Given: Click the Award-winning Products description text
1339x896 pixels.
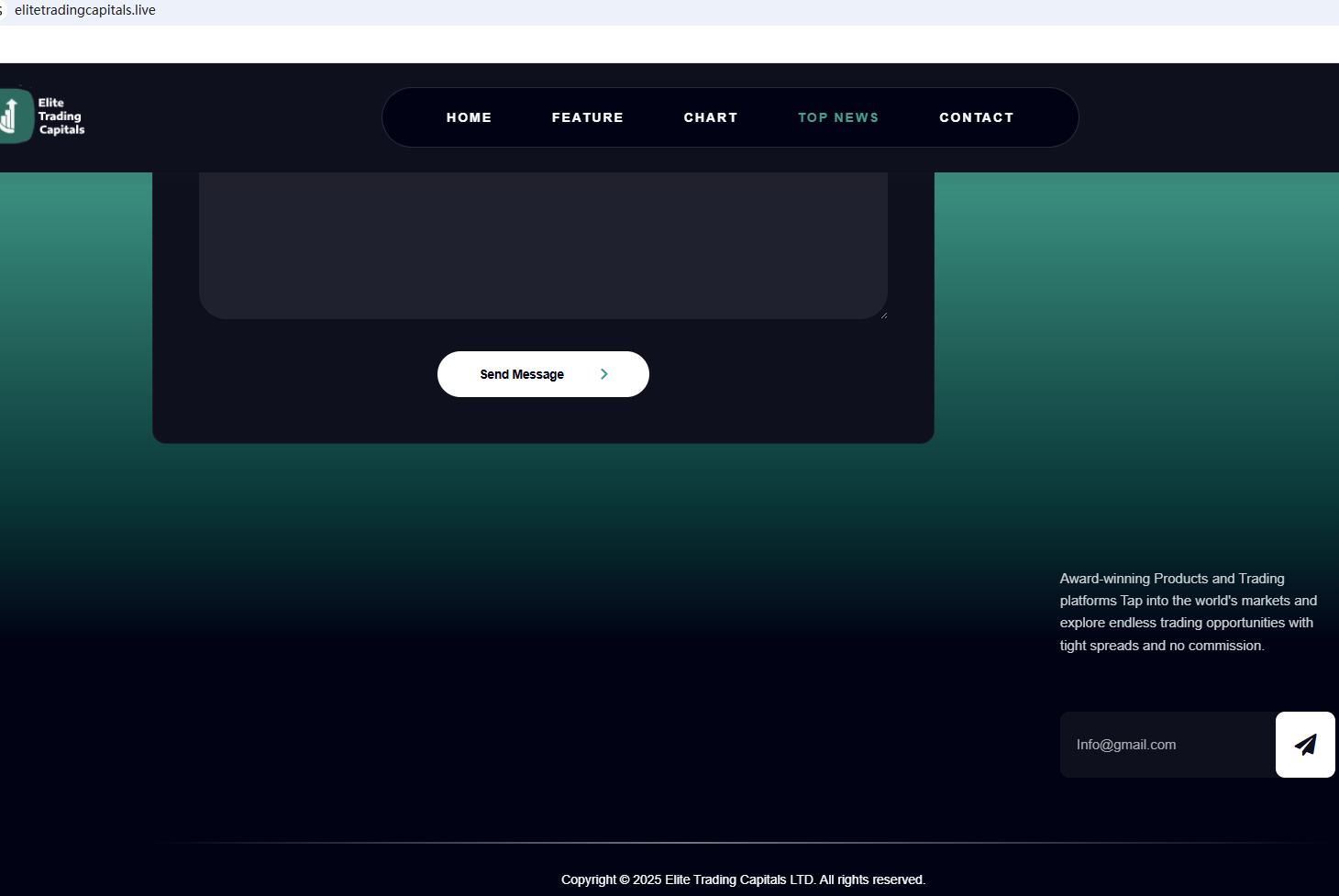Looking at the screenshot, I should 1189,612.
